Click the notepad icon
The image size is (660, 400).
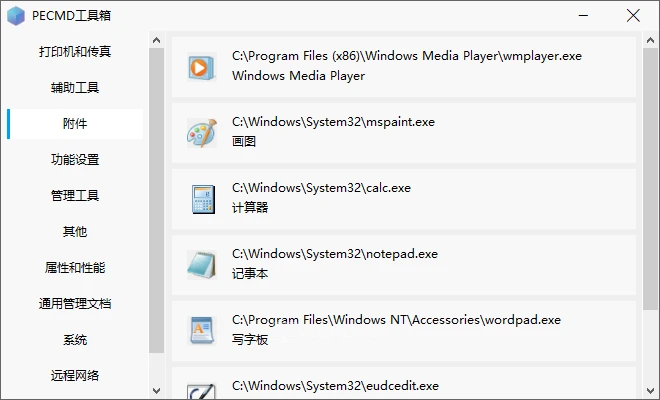click(x=202, y=265)
